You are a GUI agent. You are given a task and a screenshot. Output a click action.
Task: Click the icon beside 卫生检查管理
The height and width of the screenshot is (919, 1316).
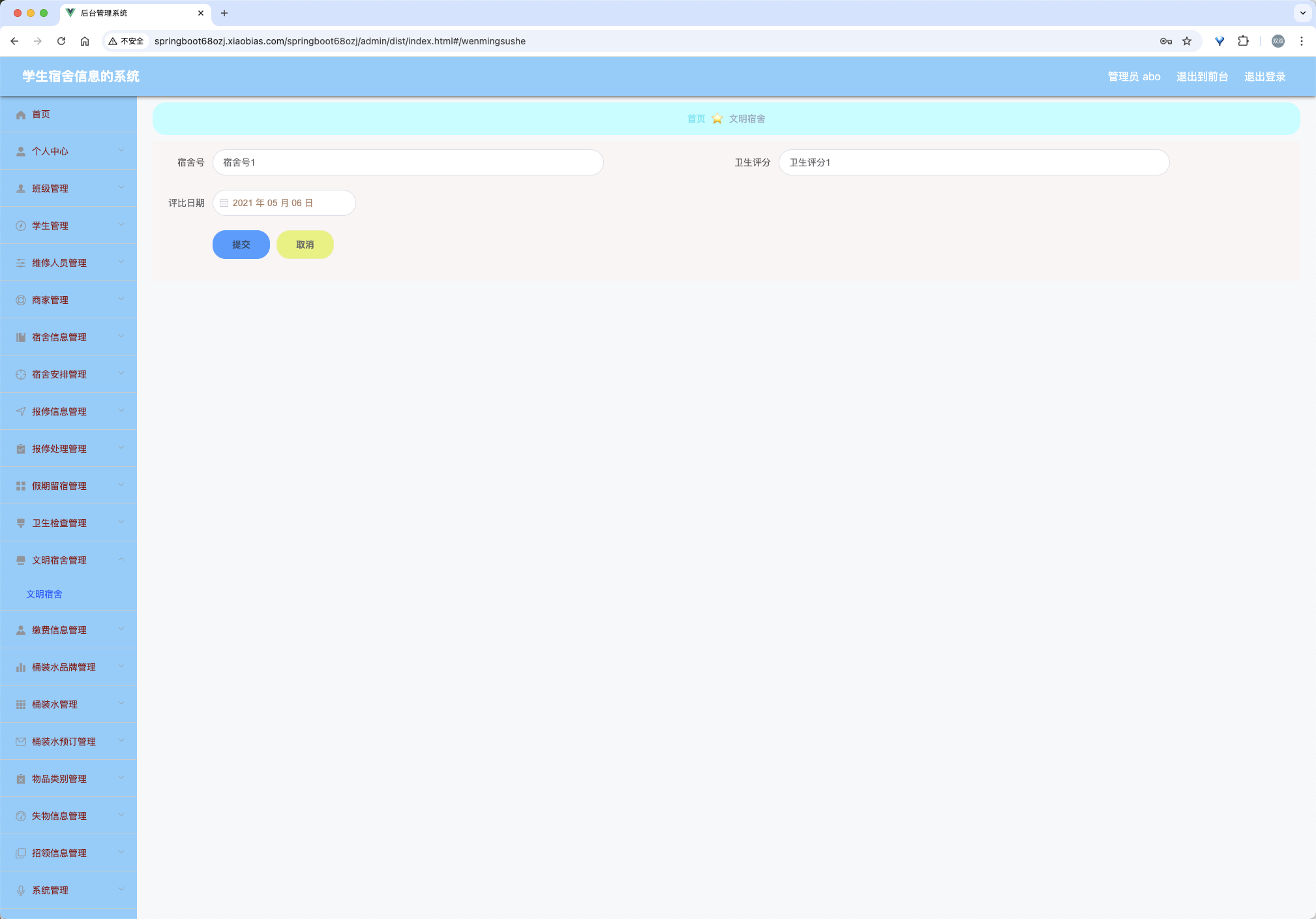tap(21, 524)
